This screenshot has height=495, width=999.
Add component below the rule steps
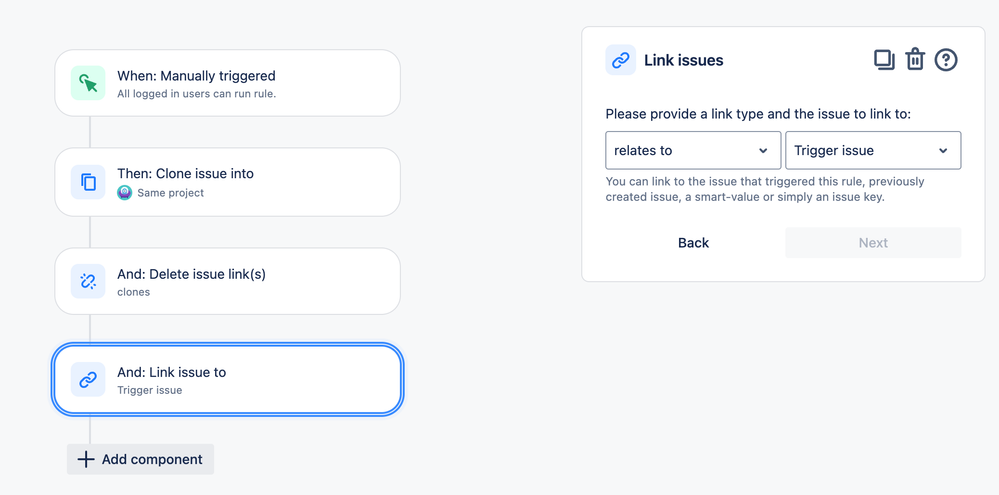(140, 459)
